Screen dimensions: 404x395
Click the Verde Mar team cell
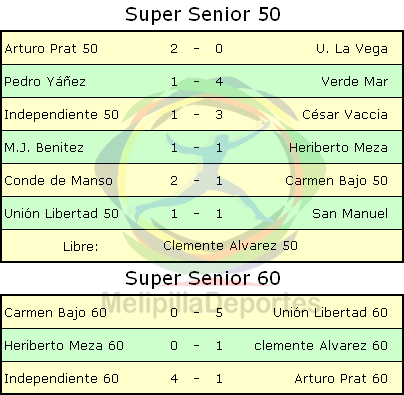(x=355, y=82)
